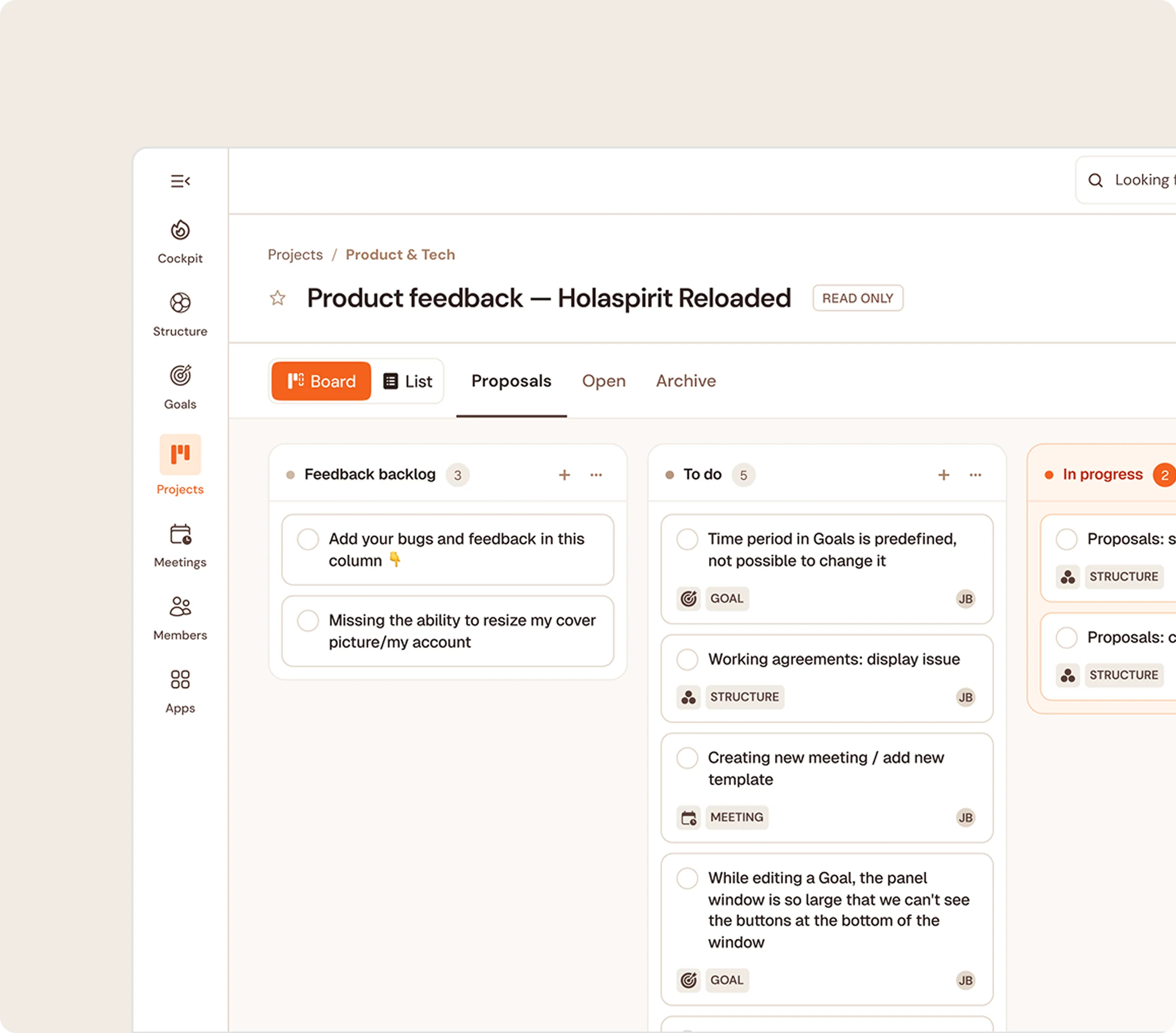The height and width of the screenshot is (1033, 1176).
Task: Collapse the sidebar with the menu icon
Action: pyautogui.click(x=180, y=181)
